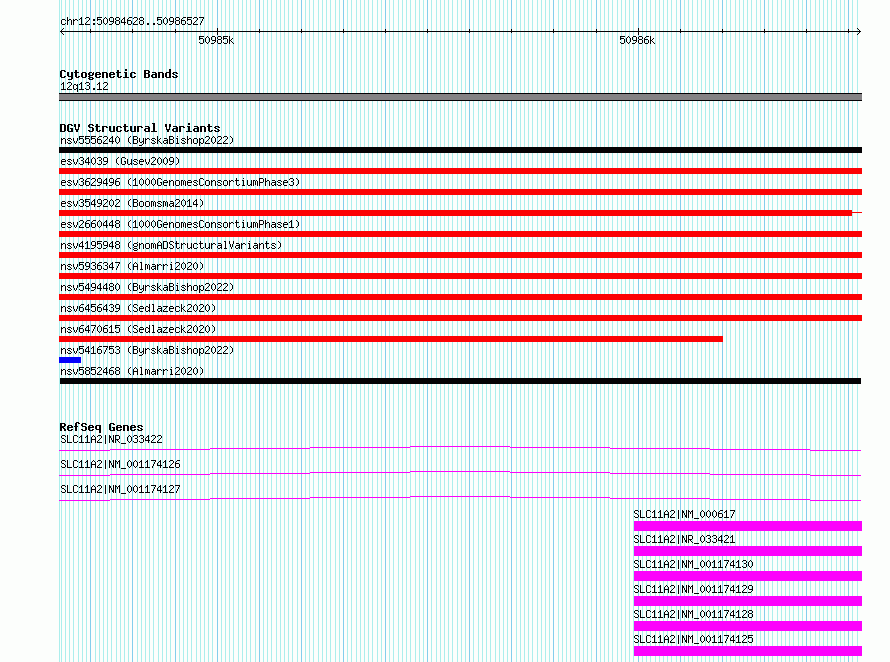
Task: Open variant nsv5494480 (ByrskaBishop2022) label
Action: [147, 287]
